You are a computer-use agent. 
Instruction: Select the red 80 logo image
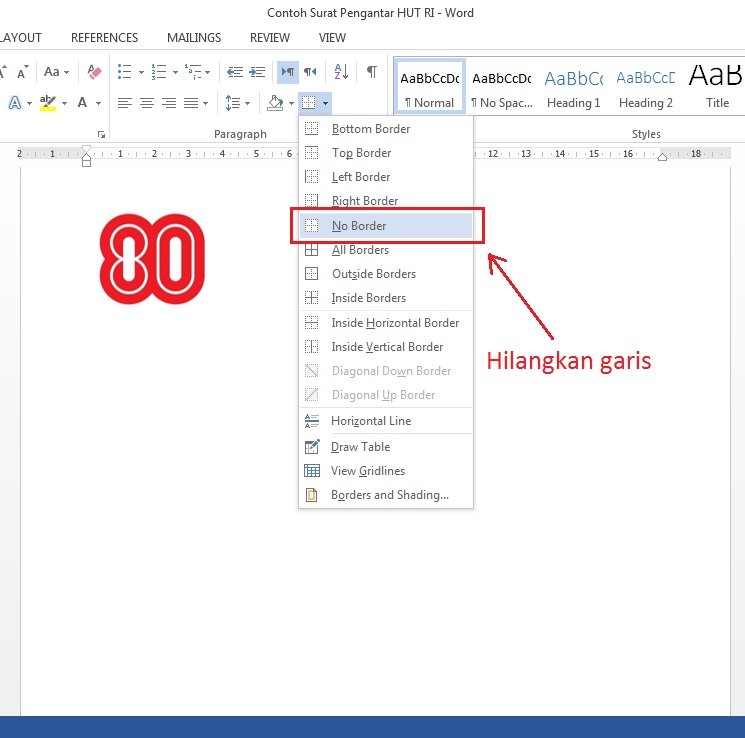tap(152, 260)
